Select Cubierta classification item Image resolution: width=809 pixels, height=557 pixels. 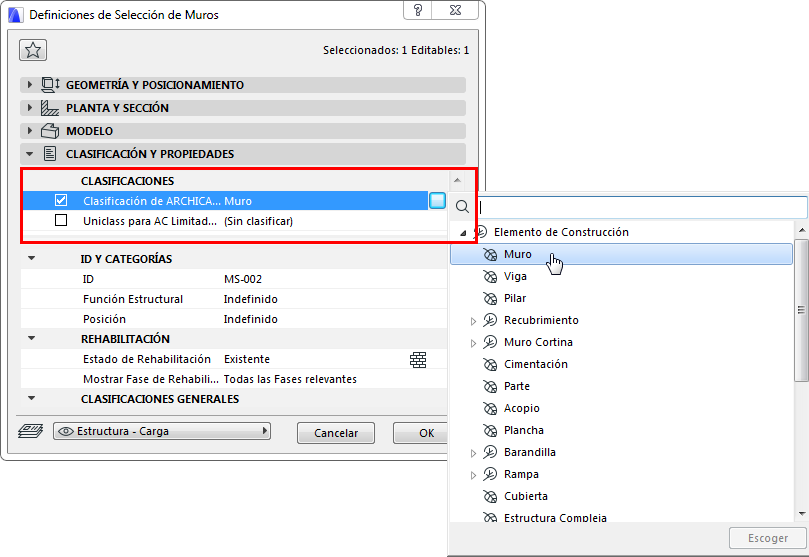(526, 497)
